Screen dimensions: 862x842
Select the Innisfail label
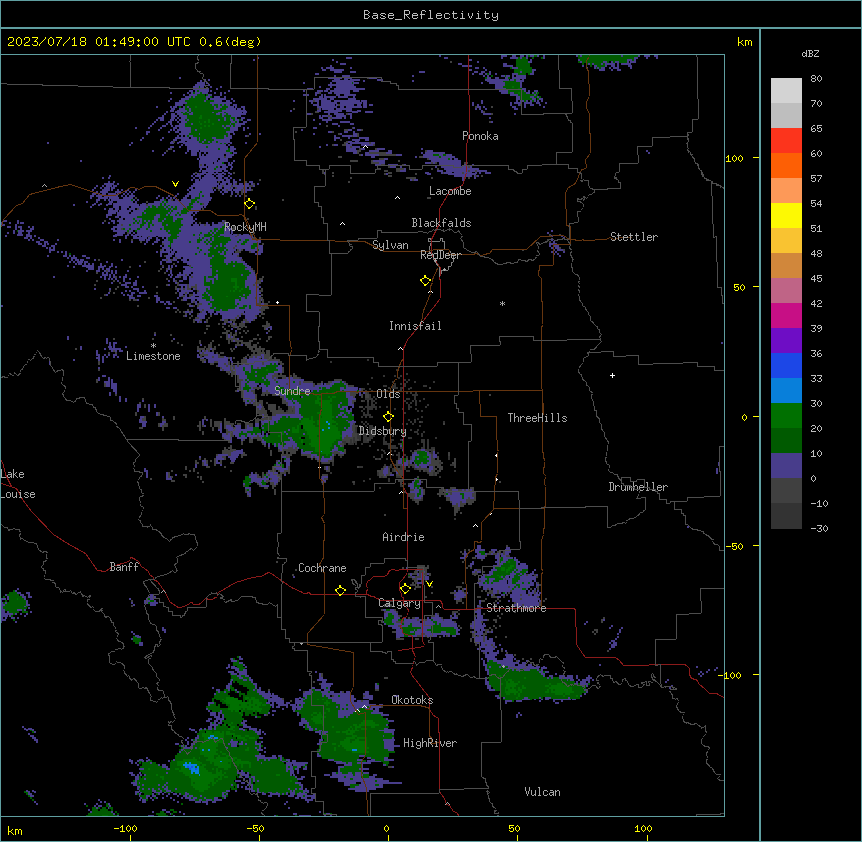coord(415,326)
